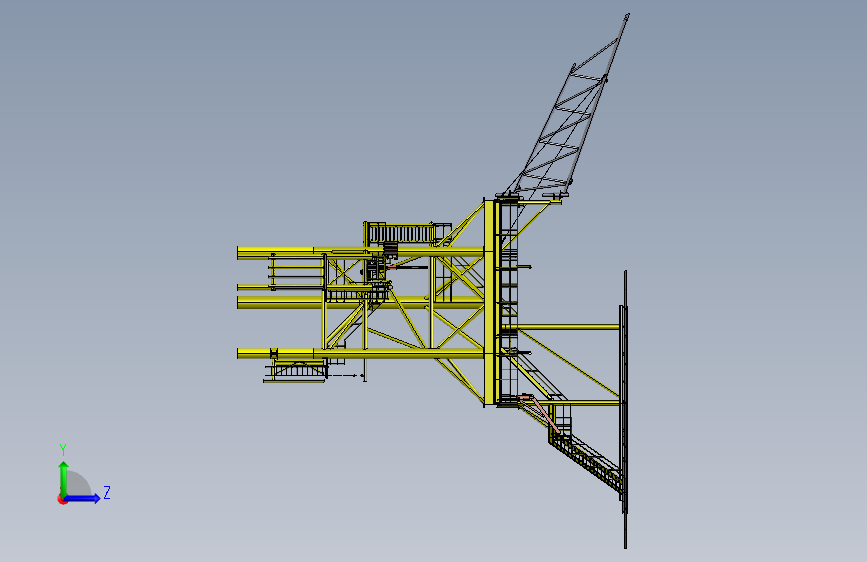Click the "Y" axis label text
Viewport: 867px width, 562px height.
pos(63,450)
